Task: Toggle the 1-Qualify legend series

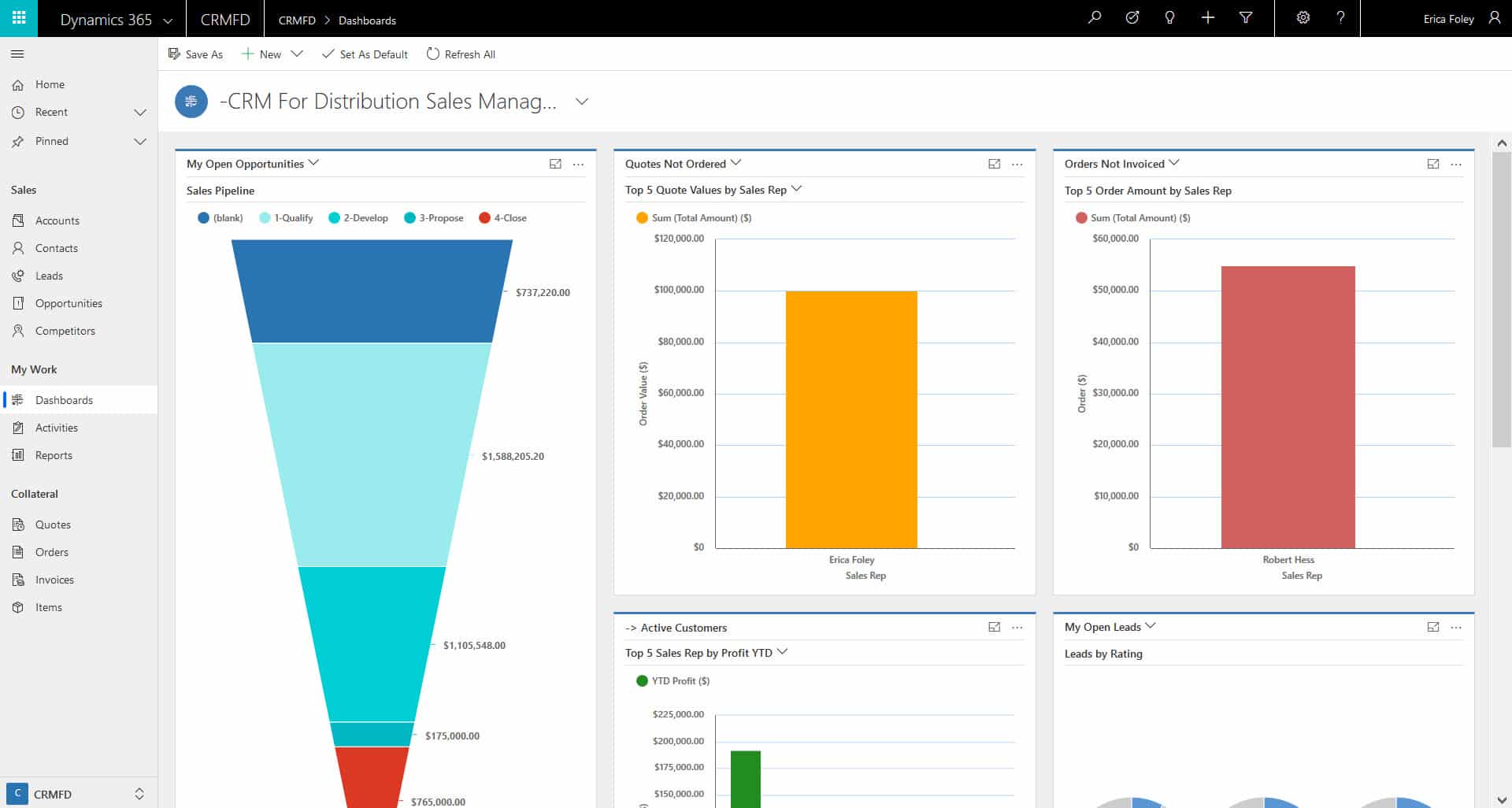Action: point(286,218)
